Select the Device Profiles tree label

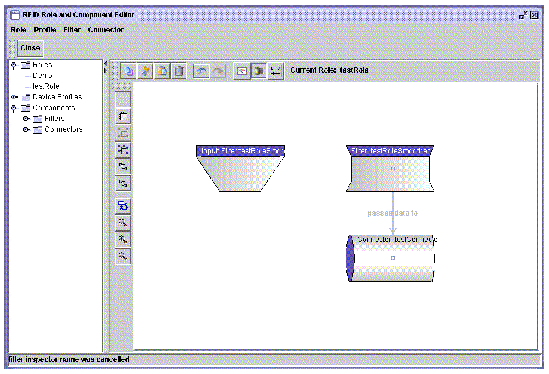pyautogui.click(x=57, y=97)
